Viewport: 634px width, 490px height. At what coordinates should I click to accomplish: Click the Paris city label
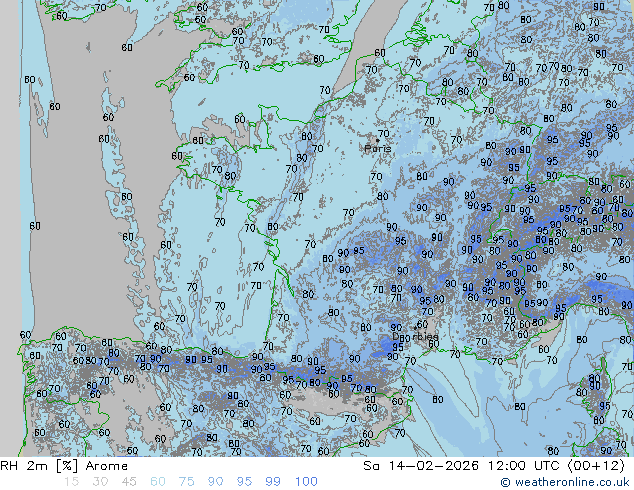pos(378,148)
